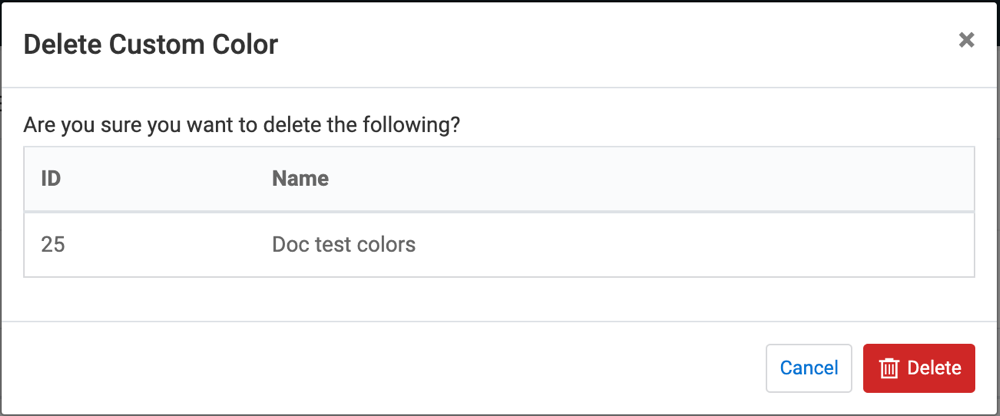
Task: Cancel the custom color deletion
Action: point(808,368)
